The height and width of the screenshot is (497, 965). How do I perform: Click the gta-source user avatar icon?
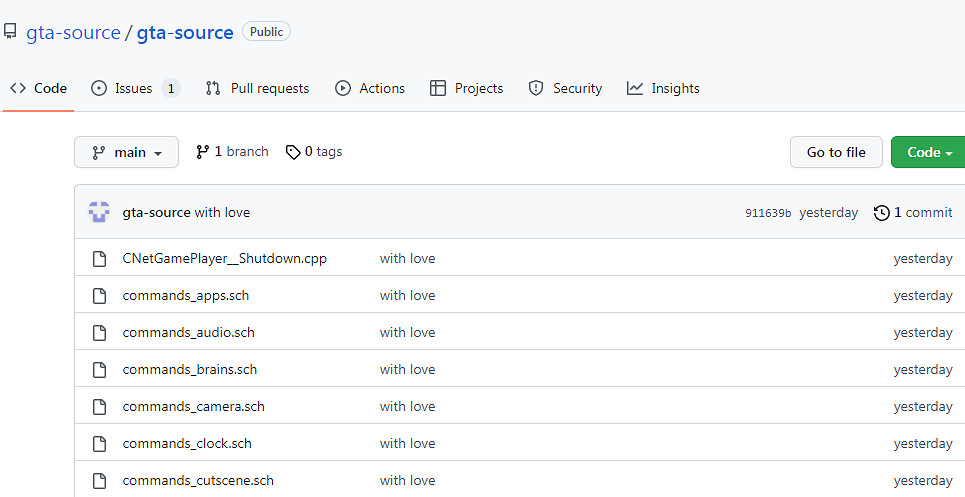(x=99, y=212)
